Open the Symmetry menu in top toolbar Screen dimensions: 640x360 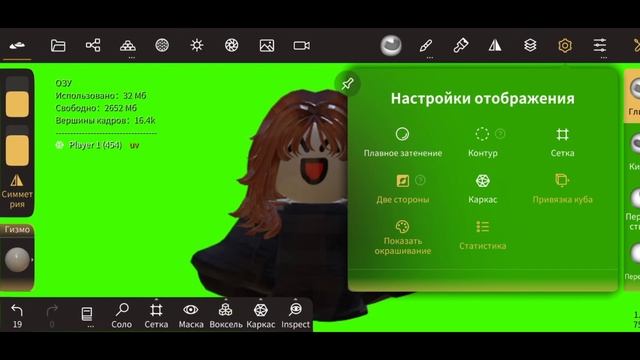(495, 45)
